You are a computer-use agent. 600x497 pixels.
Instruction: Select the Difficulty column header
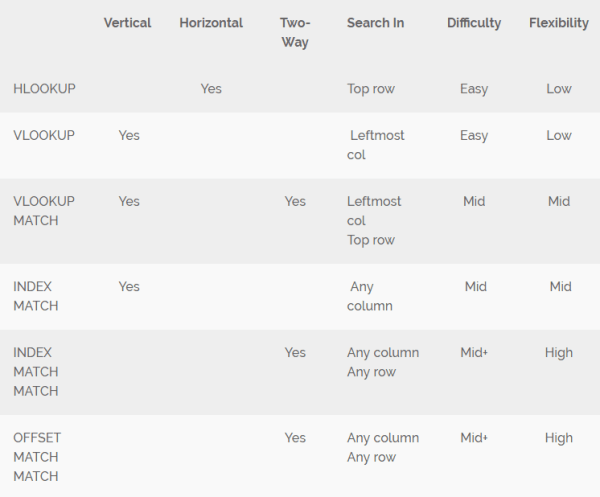coord(474,23)
